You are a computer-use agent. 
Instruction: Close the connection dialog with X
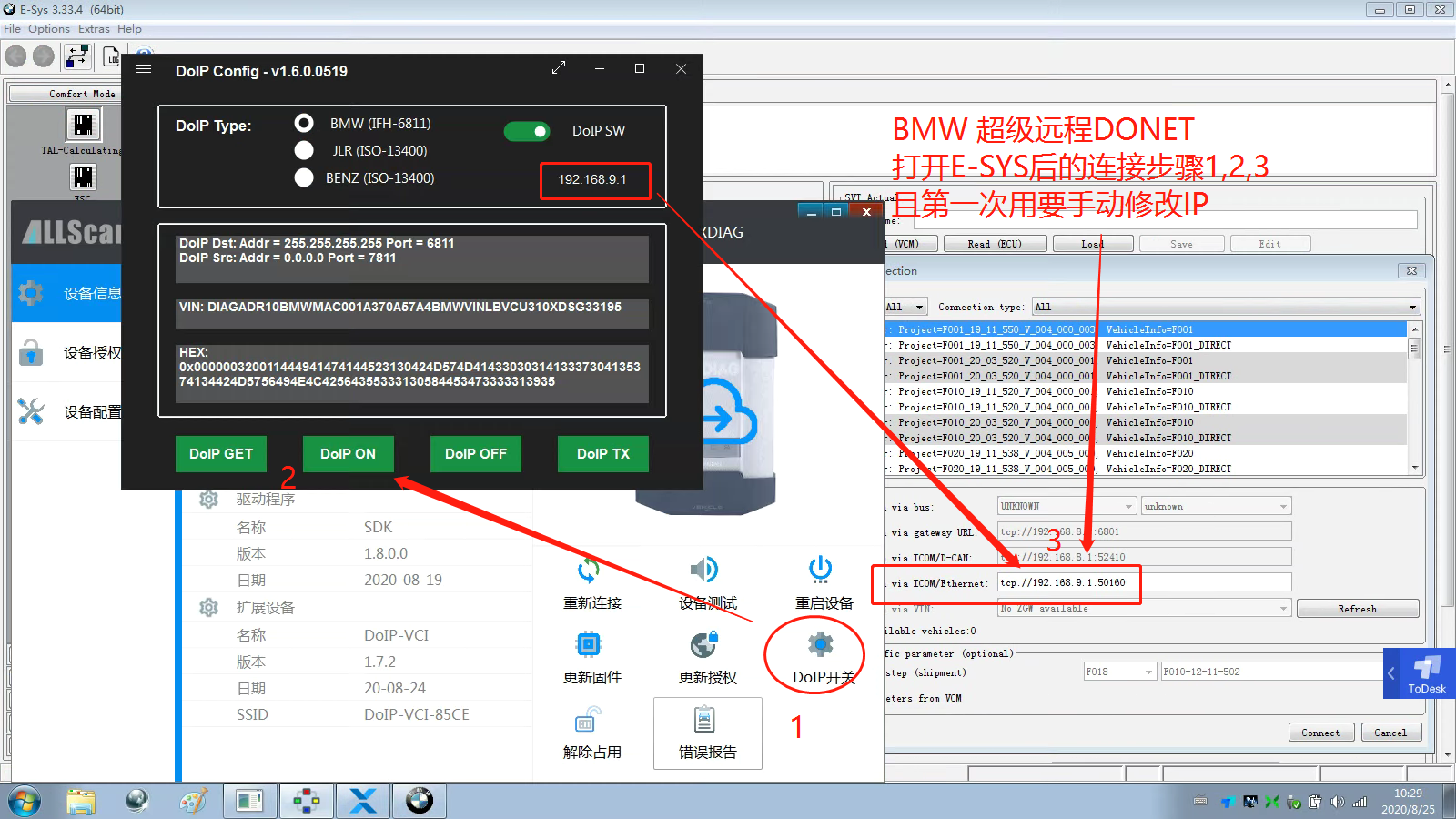tap(1411, 270)
